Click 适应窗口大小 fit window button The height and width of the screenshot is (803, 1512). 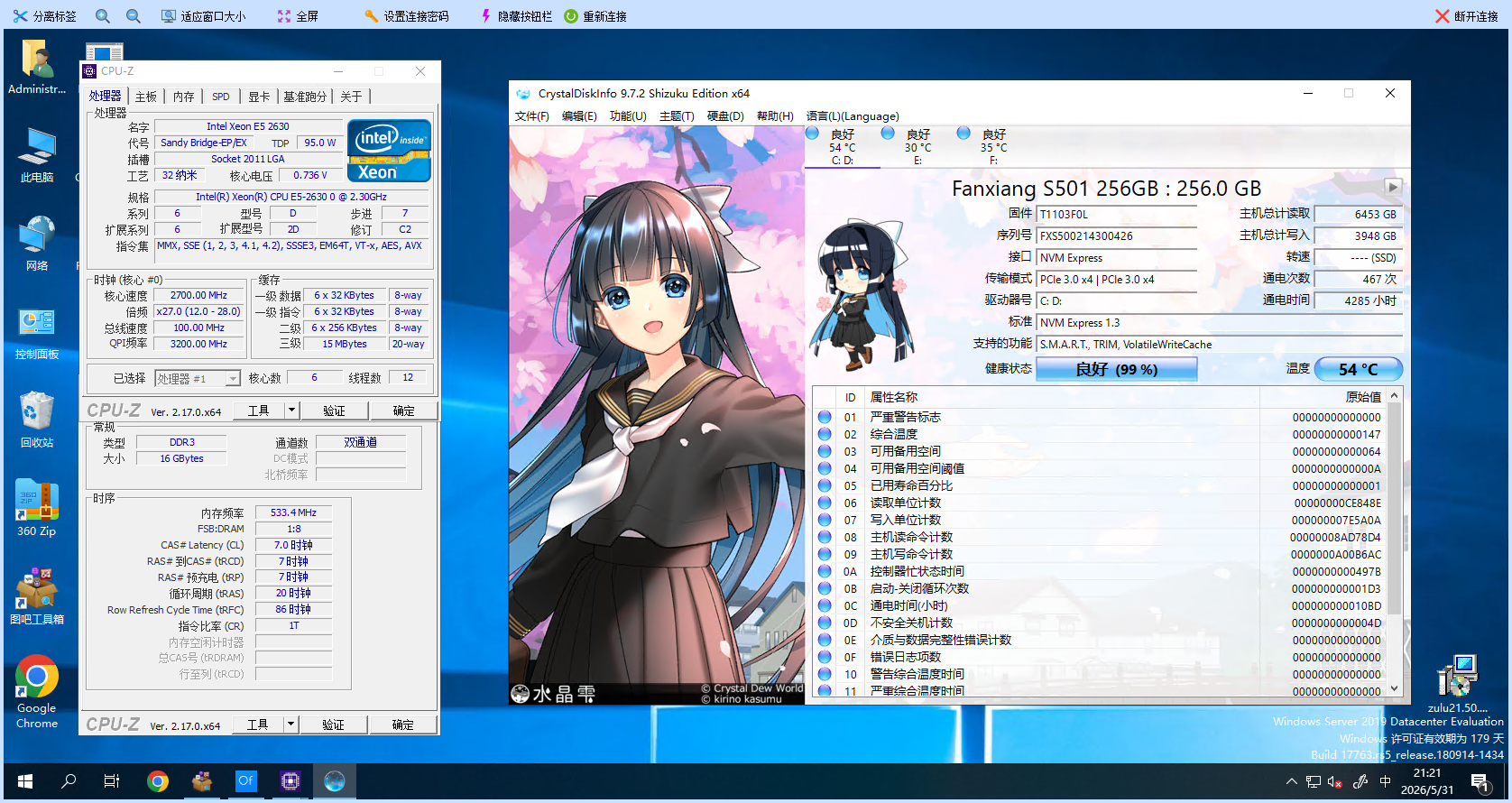(x=203, y=16)
